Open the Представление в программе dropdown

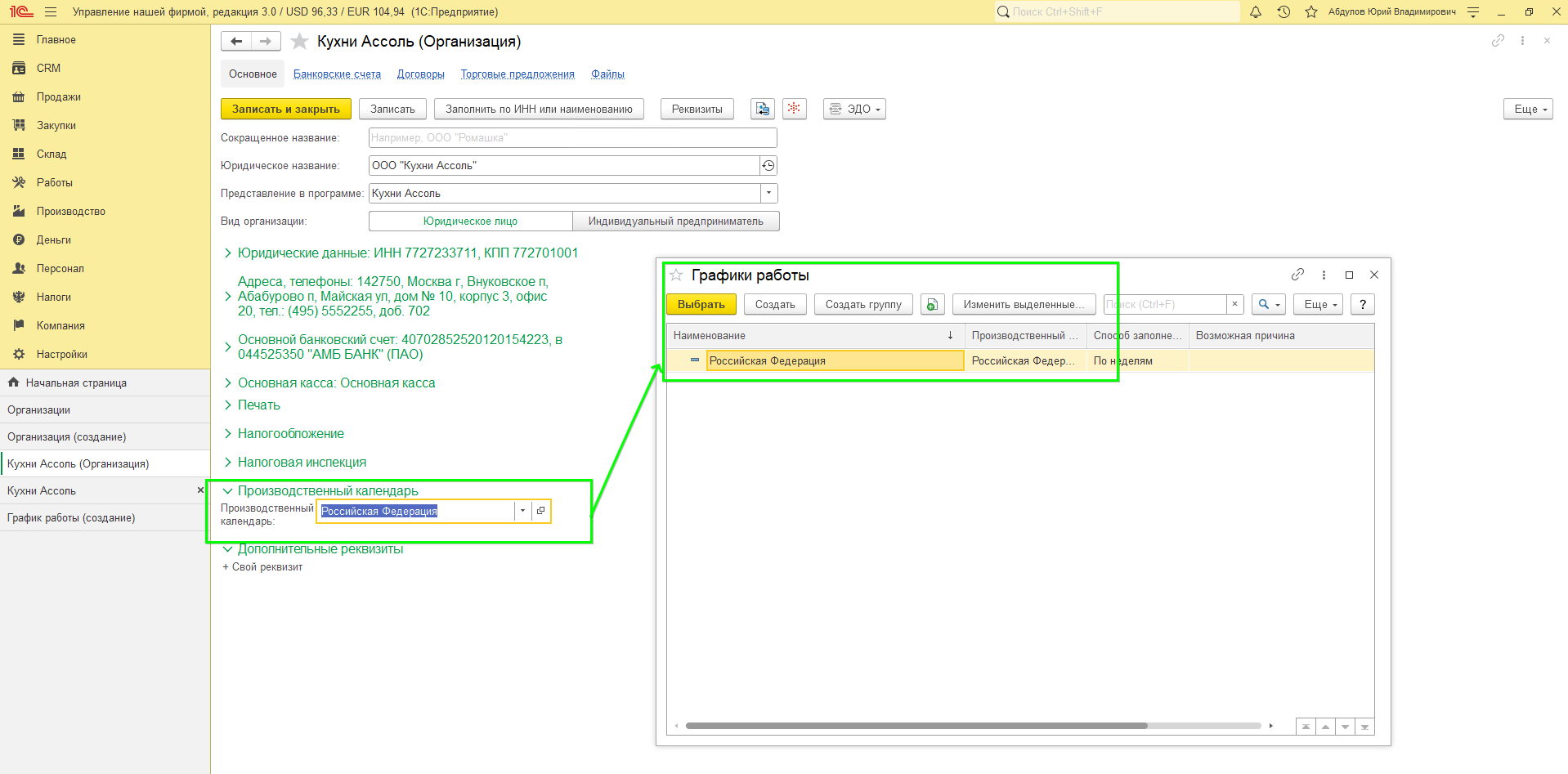pos(768,194)
